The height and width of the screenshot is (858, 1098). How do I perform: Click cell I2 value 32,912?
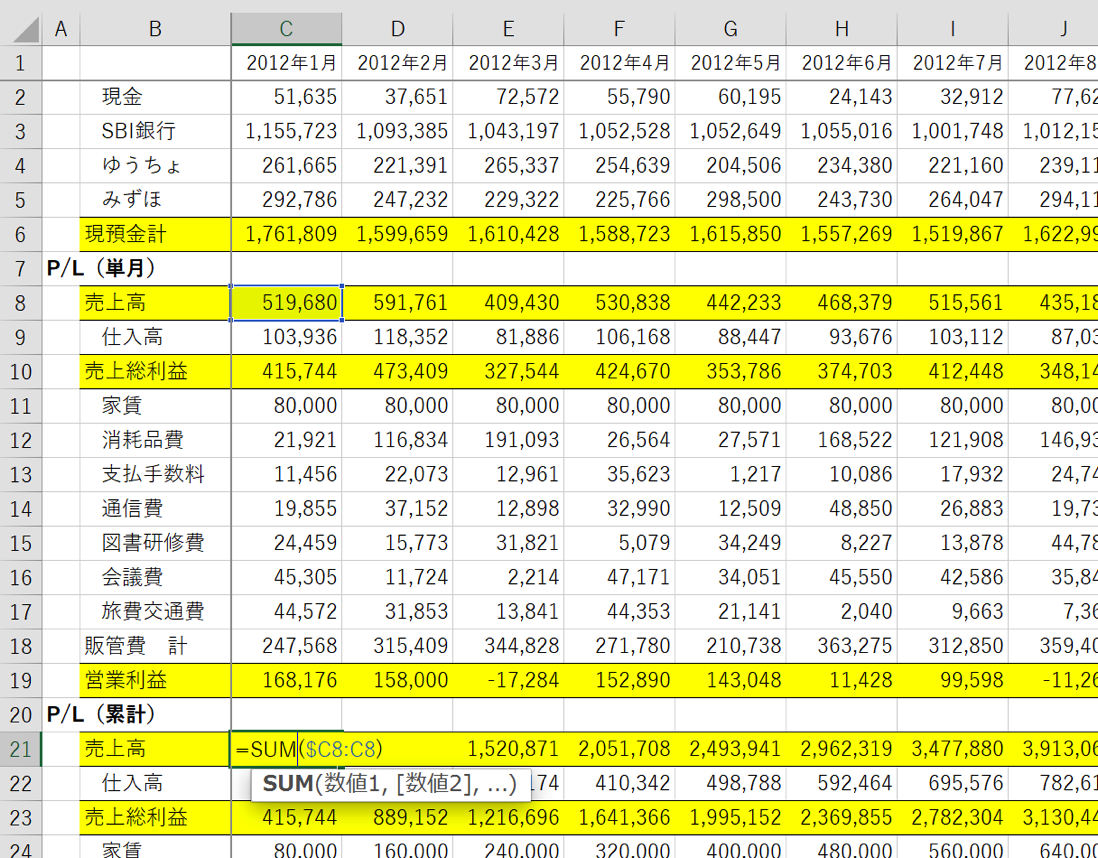(x=953, y=97)
